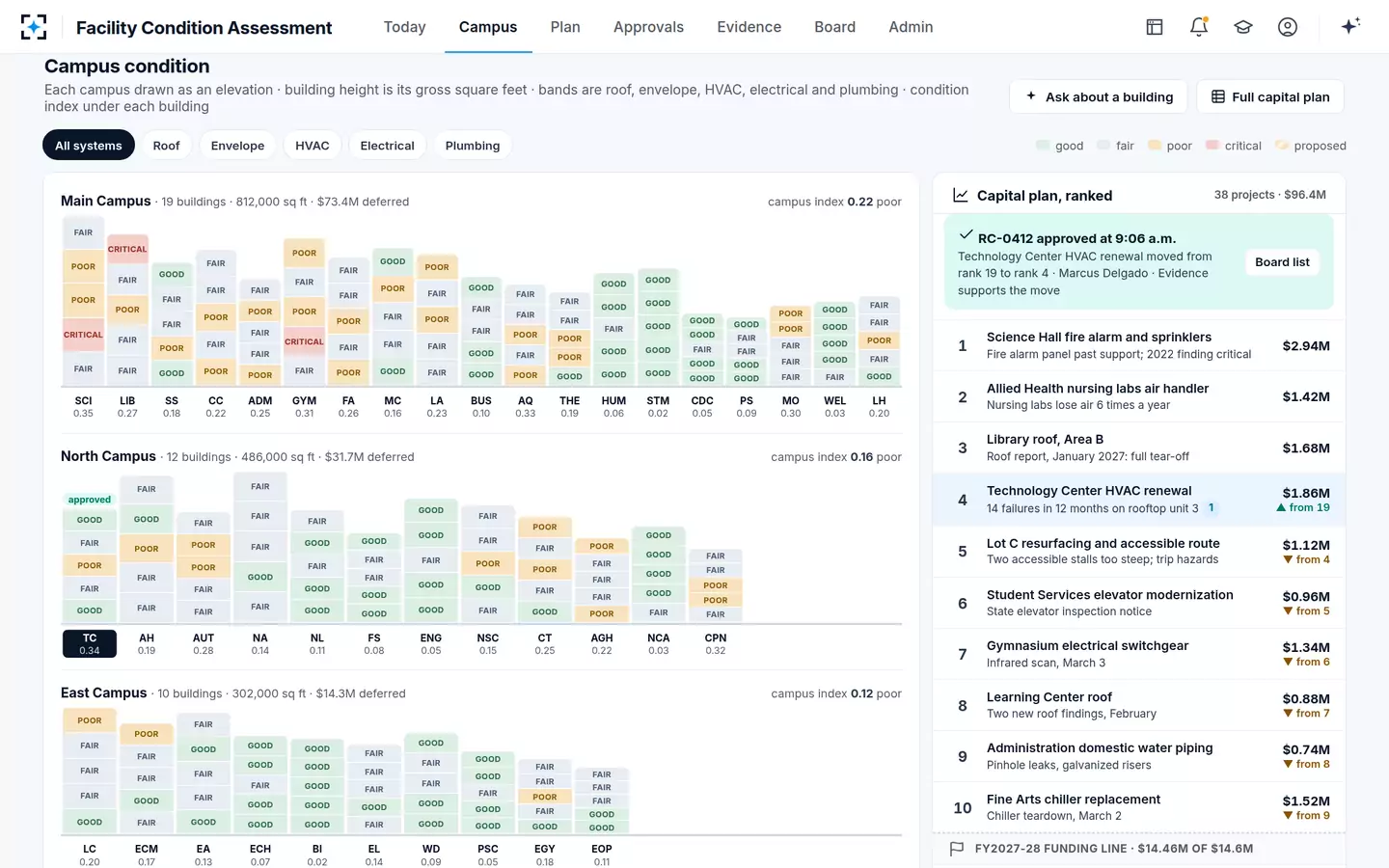Screen dimensions: 1389x868
Task: Filter by Plumbing system chip
Action: click(x=473, y=146)
